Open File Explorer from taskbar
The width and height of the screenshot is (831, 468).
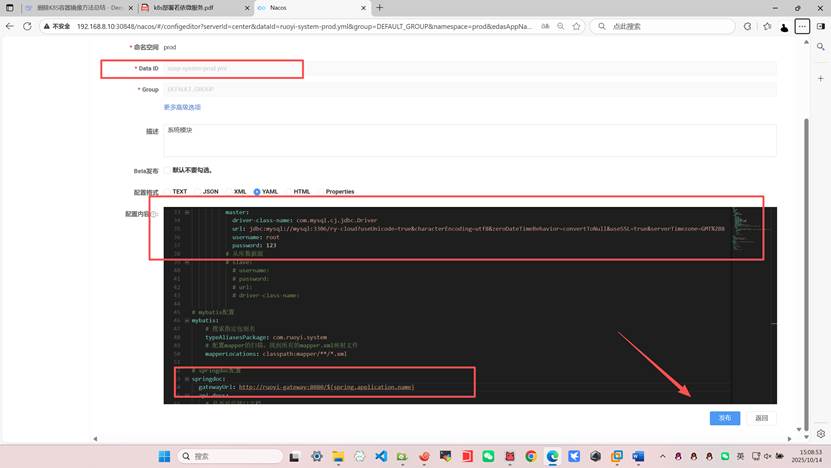[338, 456]
